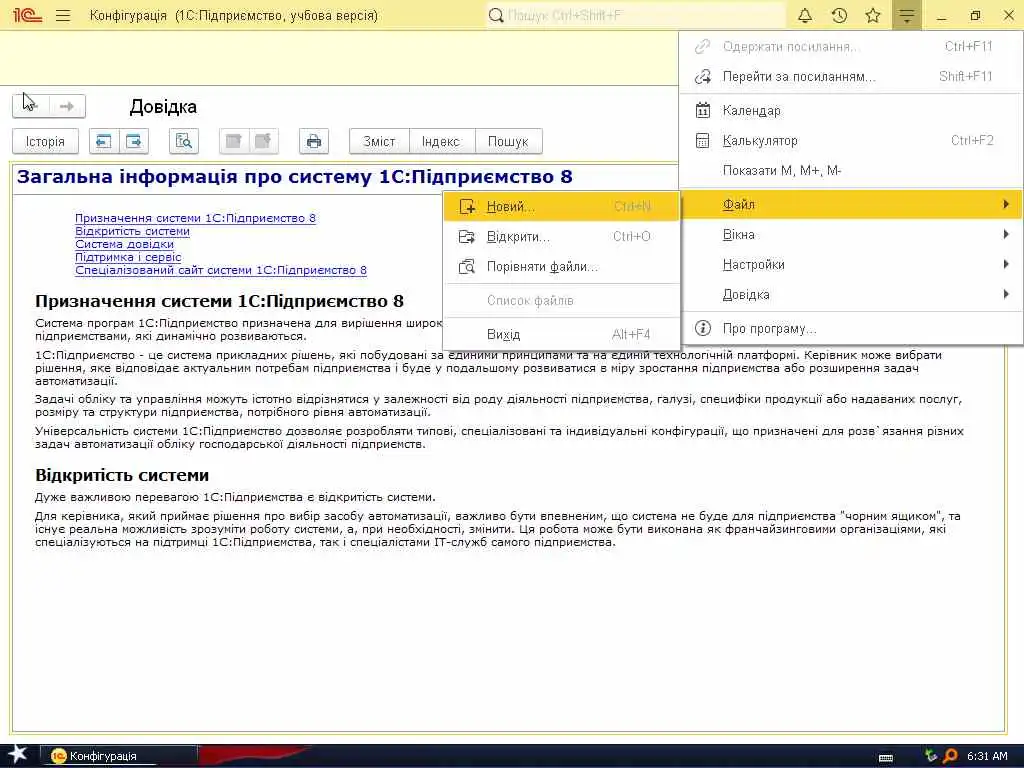Open Калькулятор from the menu

pos(851,140)
